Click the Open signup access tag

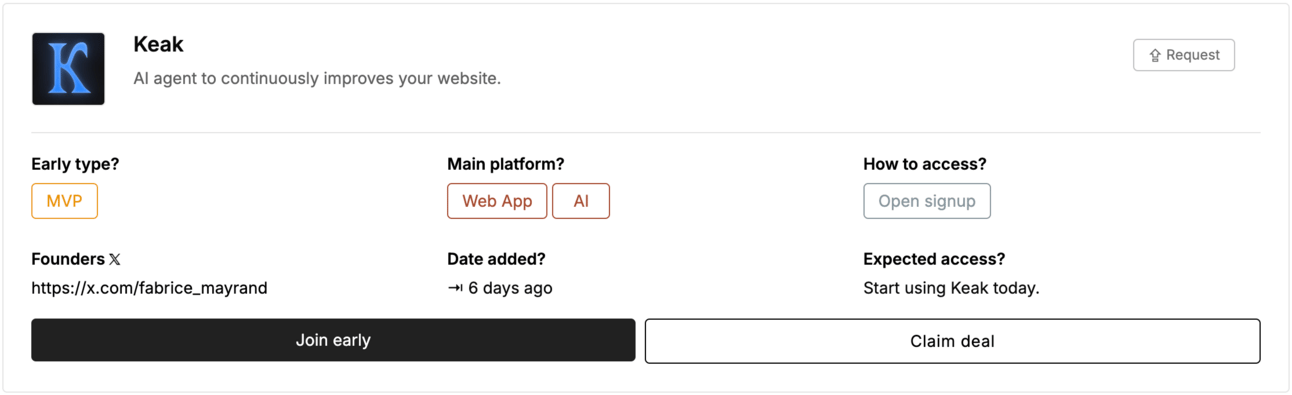pos(927,201)
